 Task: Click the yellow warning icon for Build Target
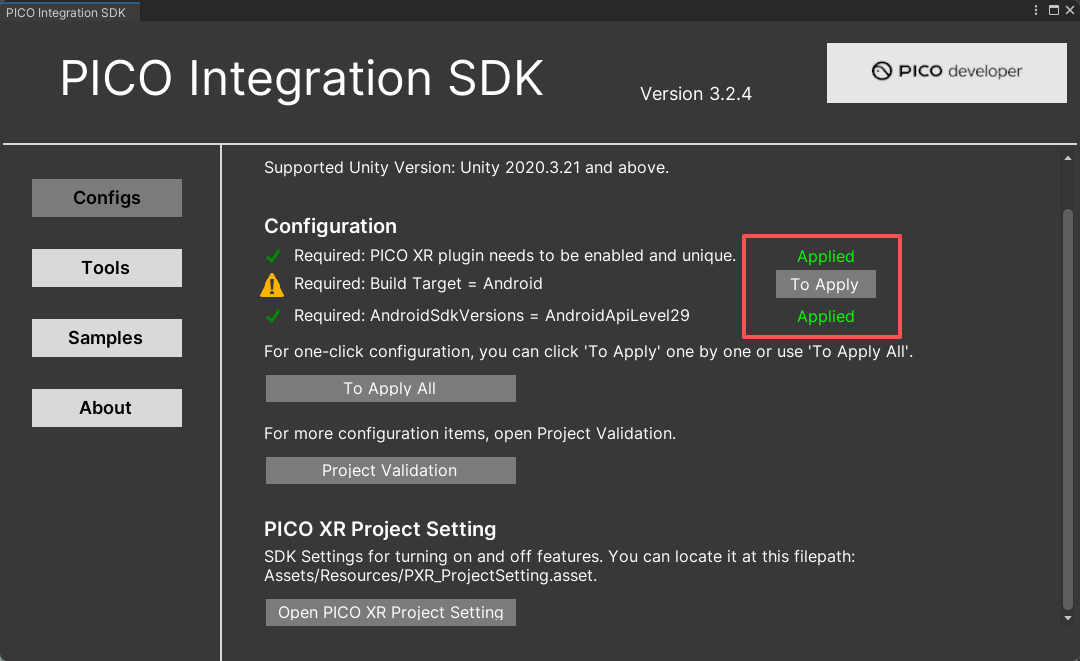271,285
